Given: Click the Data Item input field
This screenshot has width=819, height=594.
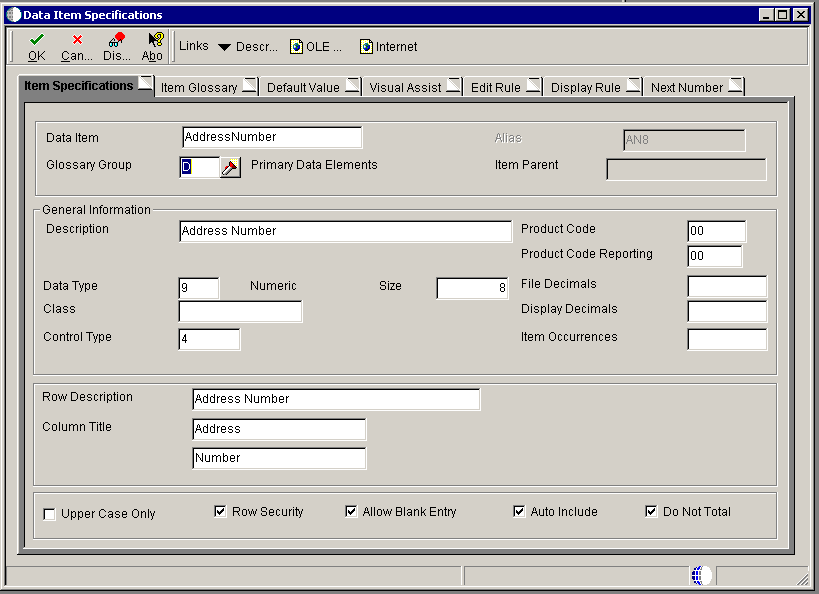Looking at the screenshot, I should (x=272, y=137).
